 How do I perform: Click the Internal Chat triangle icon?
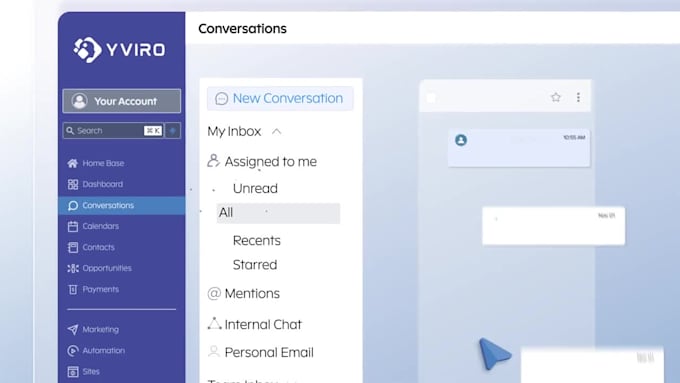point(214,324)
